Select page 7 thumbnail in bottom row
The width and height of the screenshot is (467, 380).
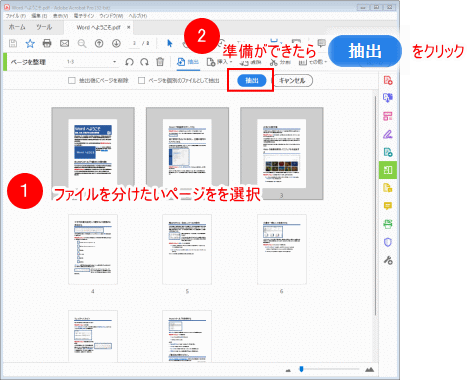[x=93, y=336]
